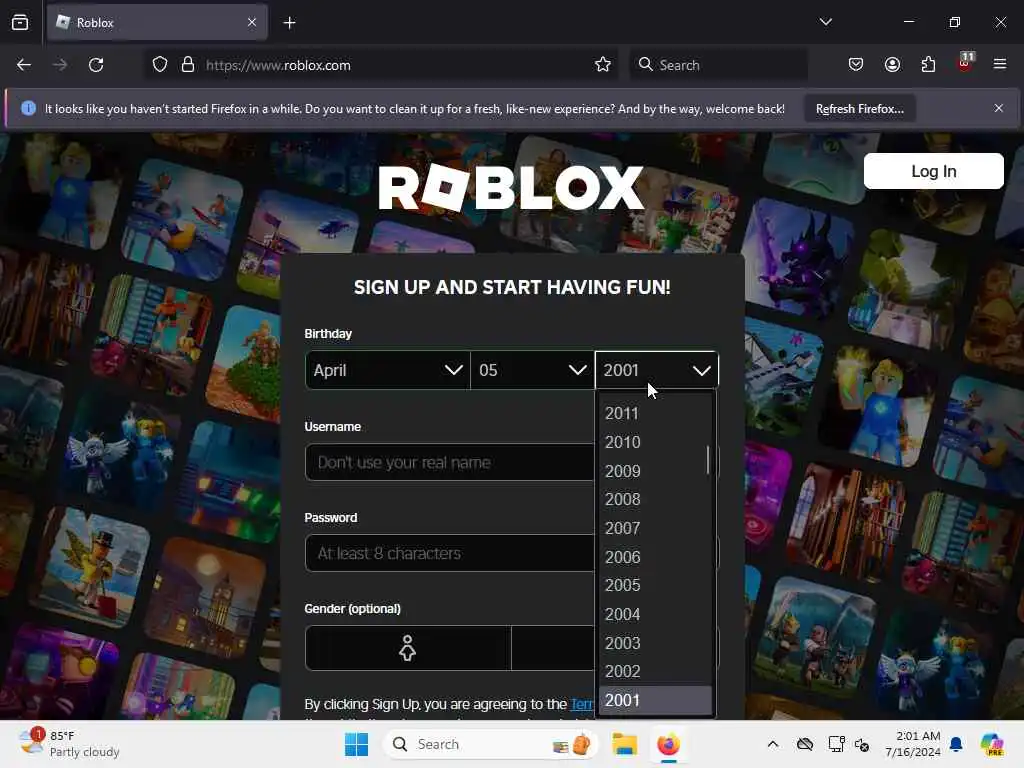This screenshot has width=1024, height=768.
Task: Click the Log In button
Action: click(x=933, y=171)
